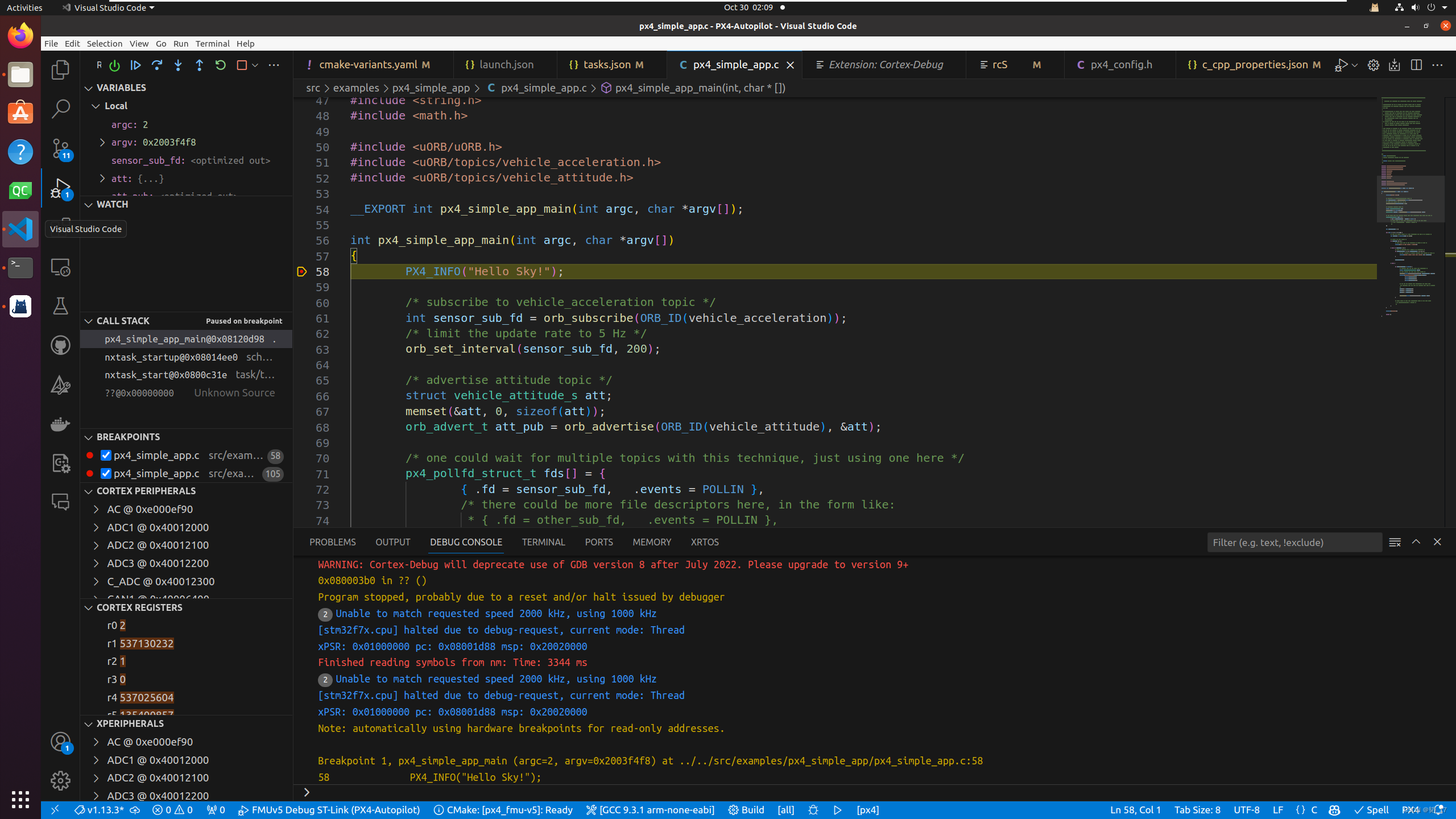1456x819 pixels.
Task: Show Applications grid in dock
Action: coord(20,799)
